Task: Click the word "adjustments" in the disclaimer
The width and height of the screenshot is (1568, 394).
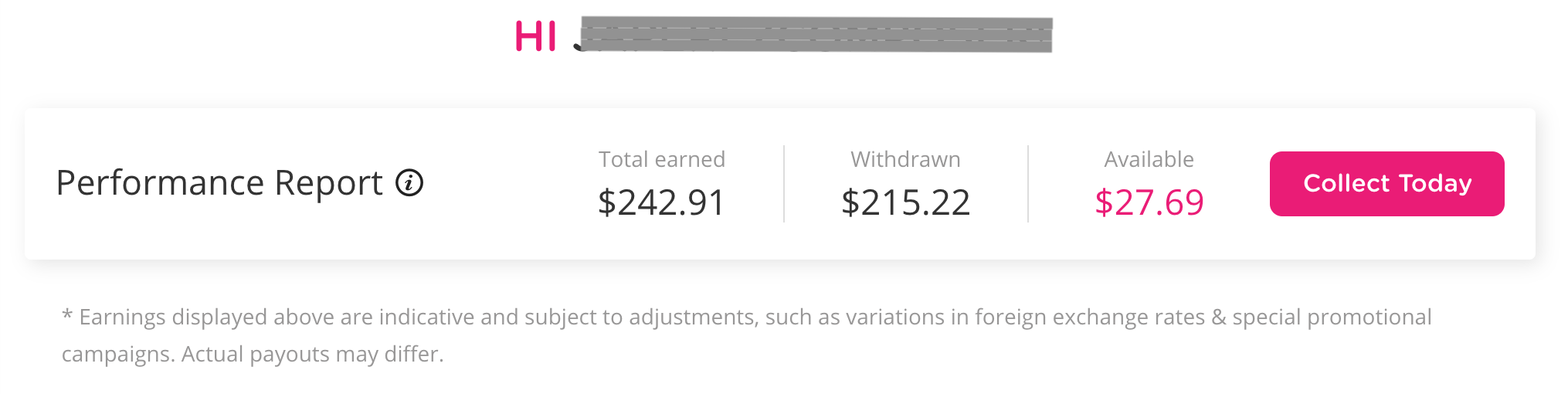Action: [693, 317]
